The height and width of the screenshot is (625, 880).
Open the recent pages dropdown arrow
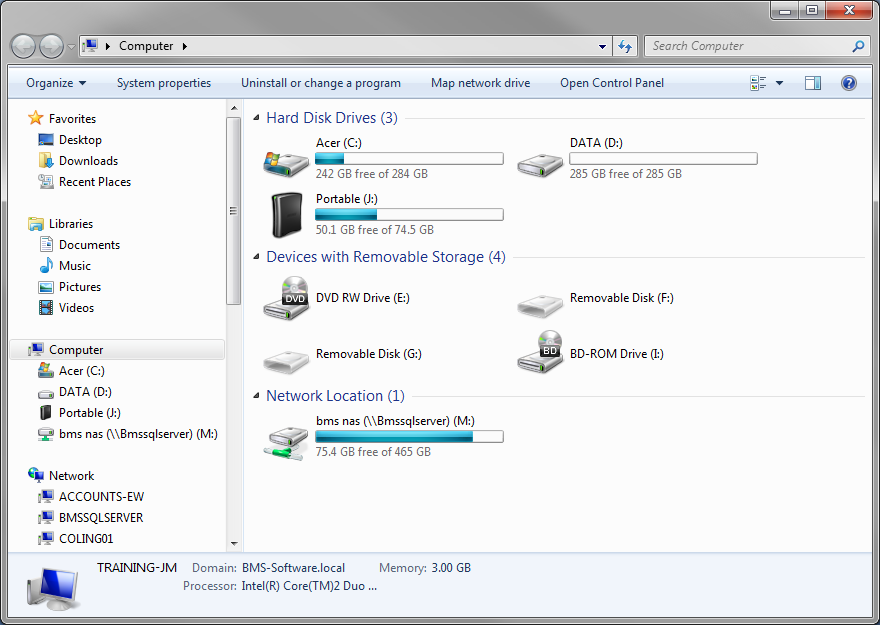point(71,47)
